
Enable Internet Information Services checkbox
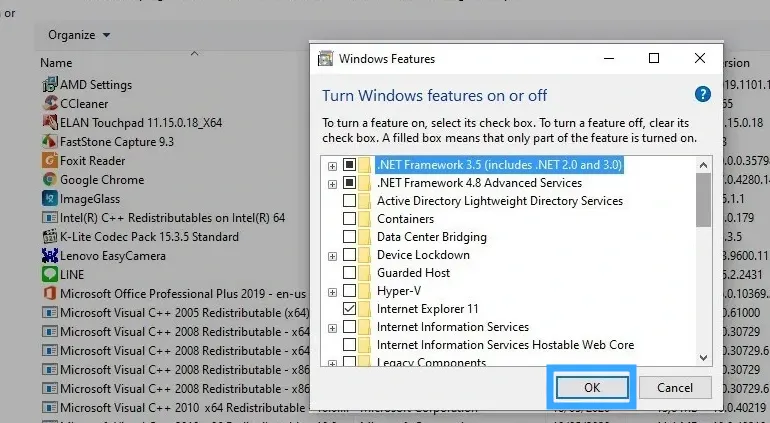pyautogui.click(x=349, y=327)
